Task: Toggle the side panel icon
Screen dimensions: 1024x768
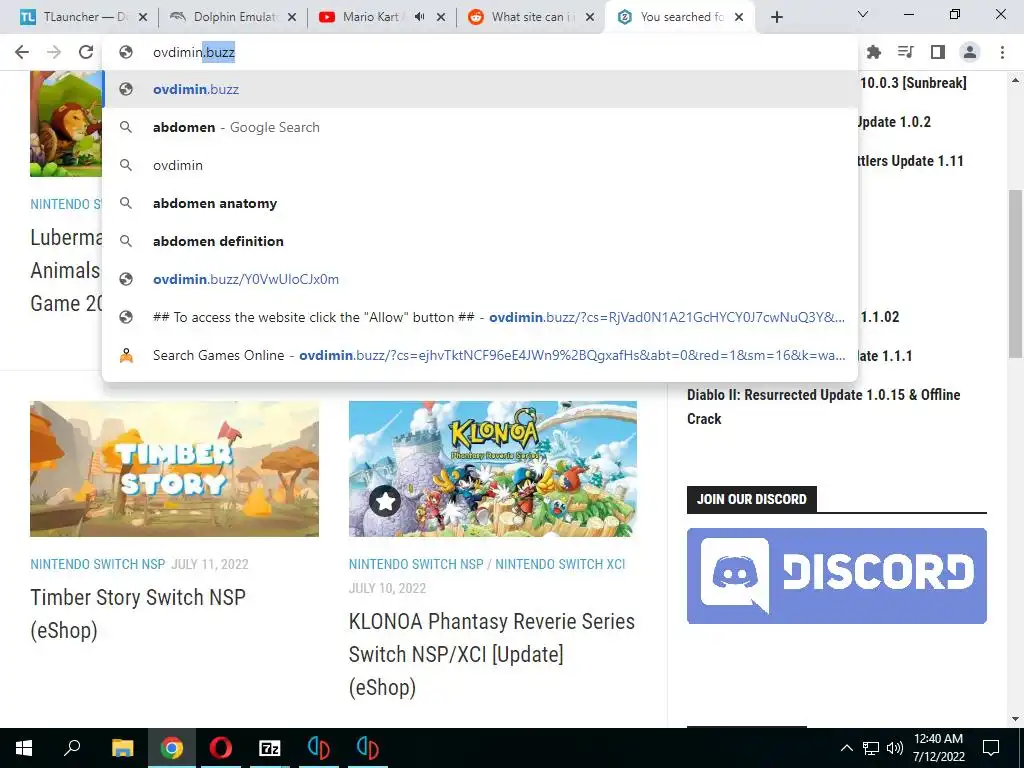Action: click(x=938, y=52)
